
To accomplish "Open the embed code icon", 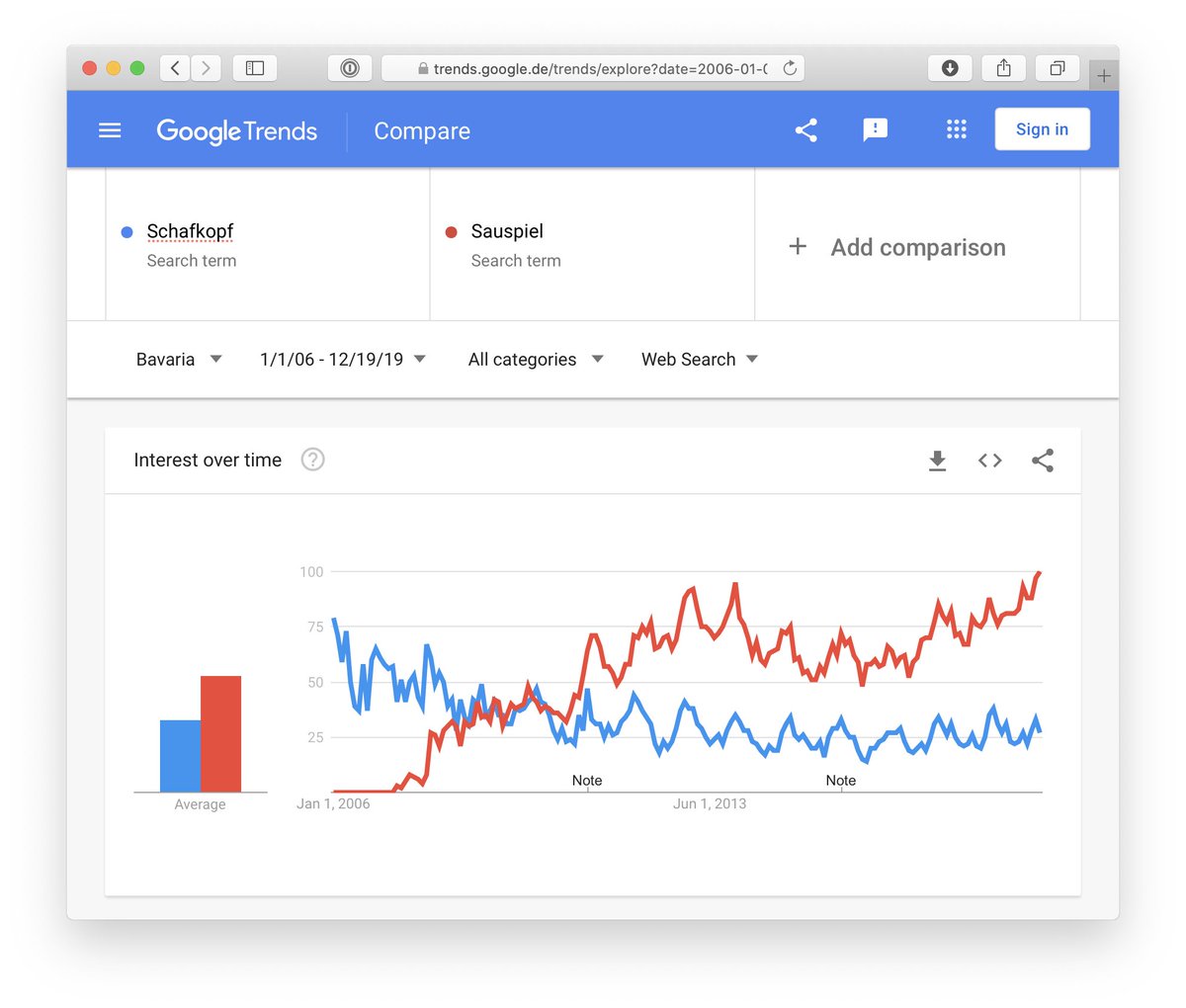I will (x=989, y=461).
